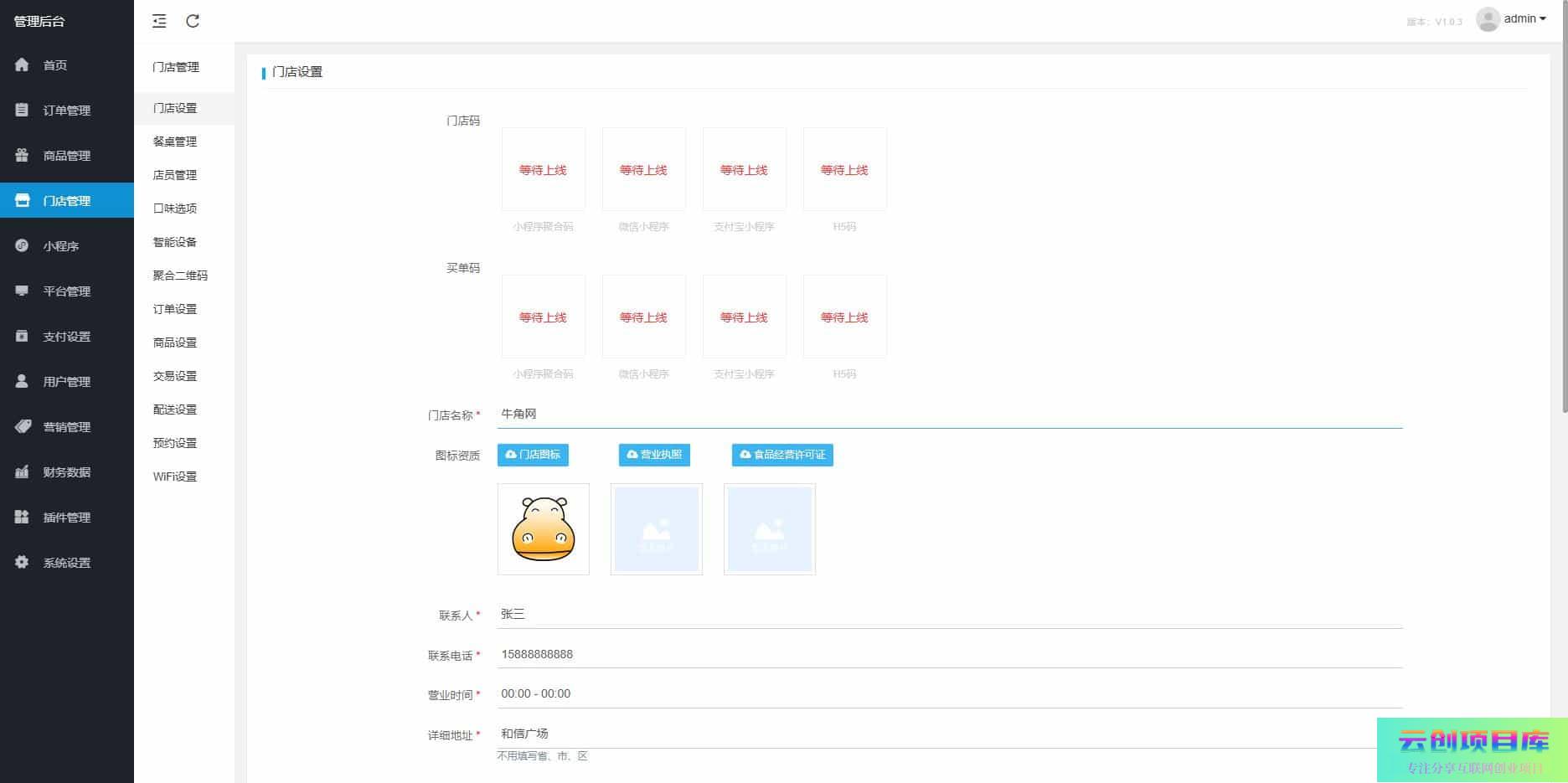The width and height of the screenshot is (1568, 783).
Task: Click the refresh icon in top bar
Action: point(193,21)
